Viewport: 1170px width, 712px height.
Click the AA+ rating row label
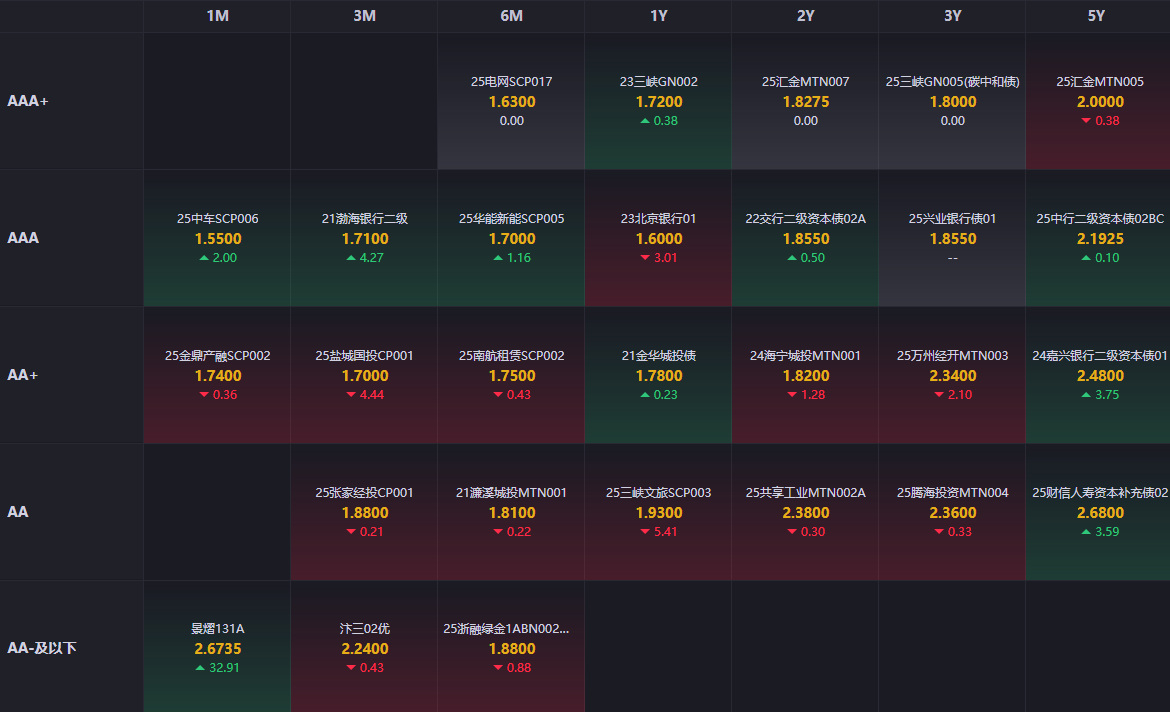[22, 375]
